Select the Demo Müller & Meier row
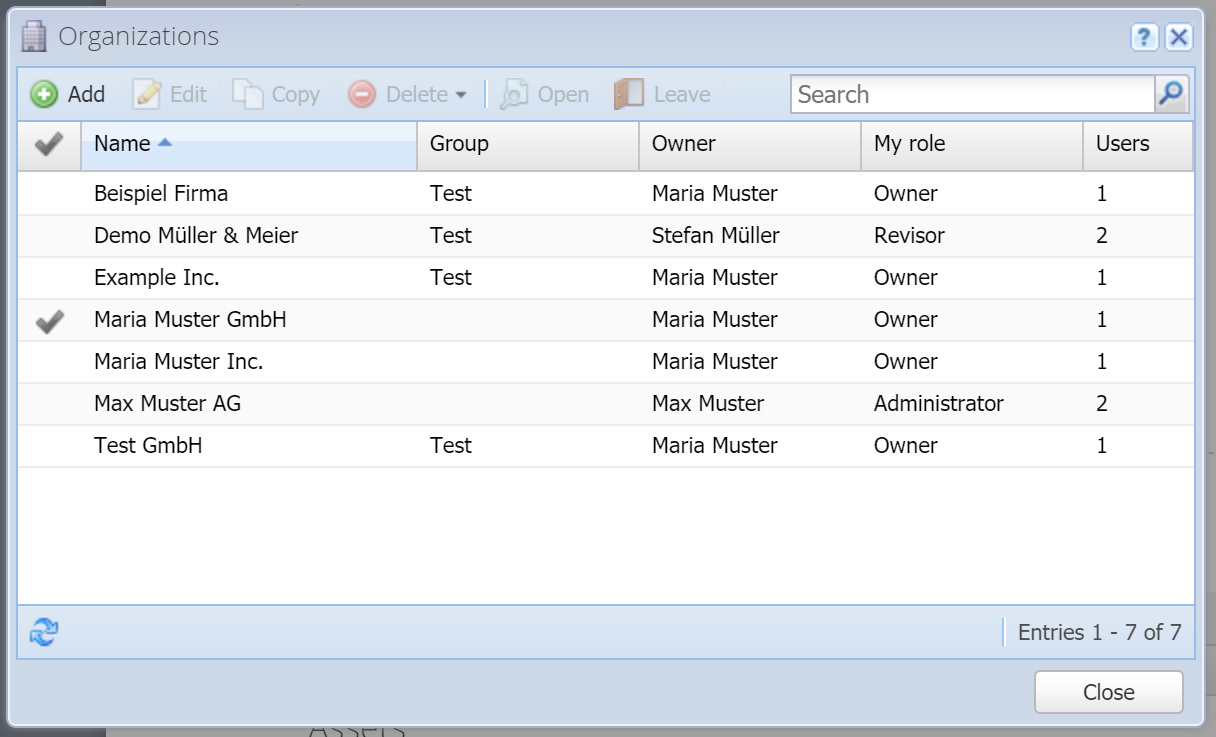Image resolution: width=1216 pixels, height=737 pixels. click(606, 236)
